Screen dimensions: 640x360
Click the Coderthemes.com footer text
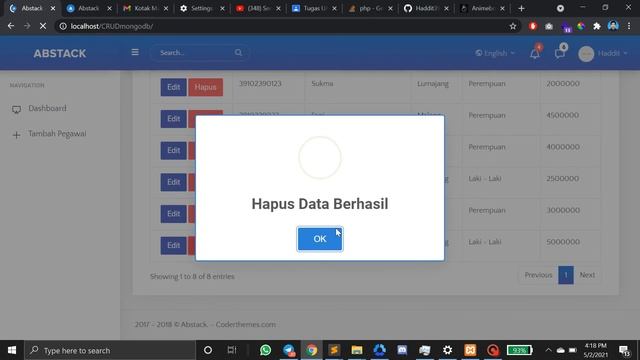tap(246, 324)
